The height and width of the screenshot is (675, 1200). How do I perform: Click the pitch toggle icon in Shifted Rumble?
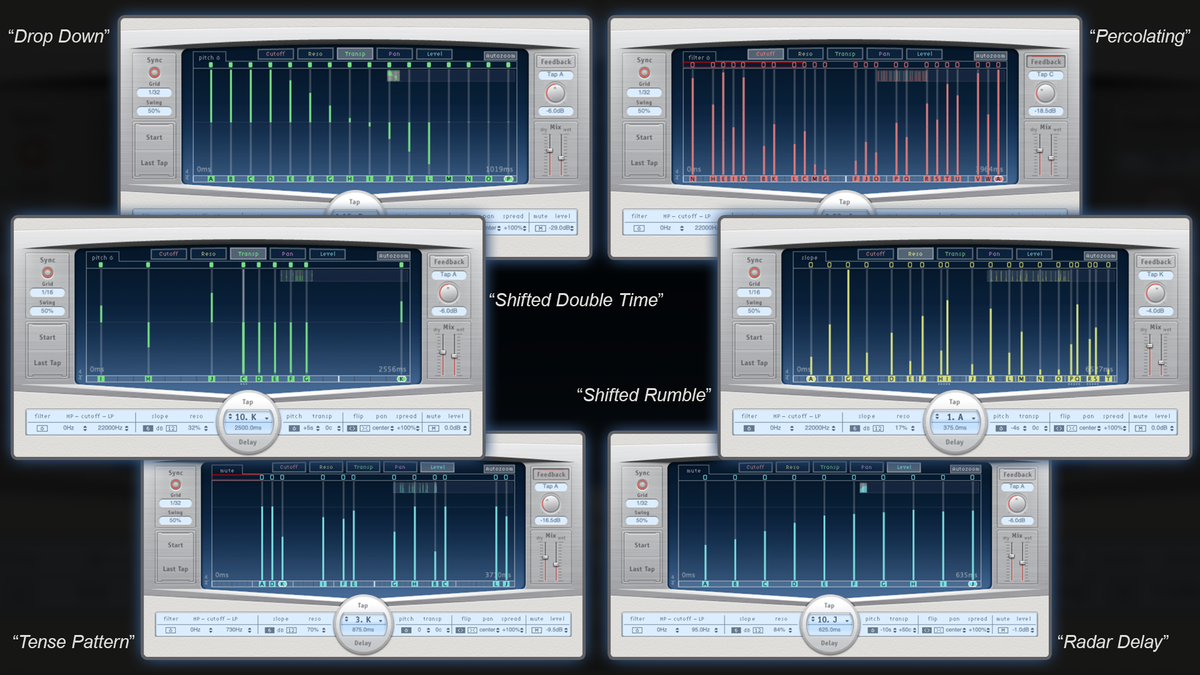coord(1001,427)
